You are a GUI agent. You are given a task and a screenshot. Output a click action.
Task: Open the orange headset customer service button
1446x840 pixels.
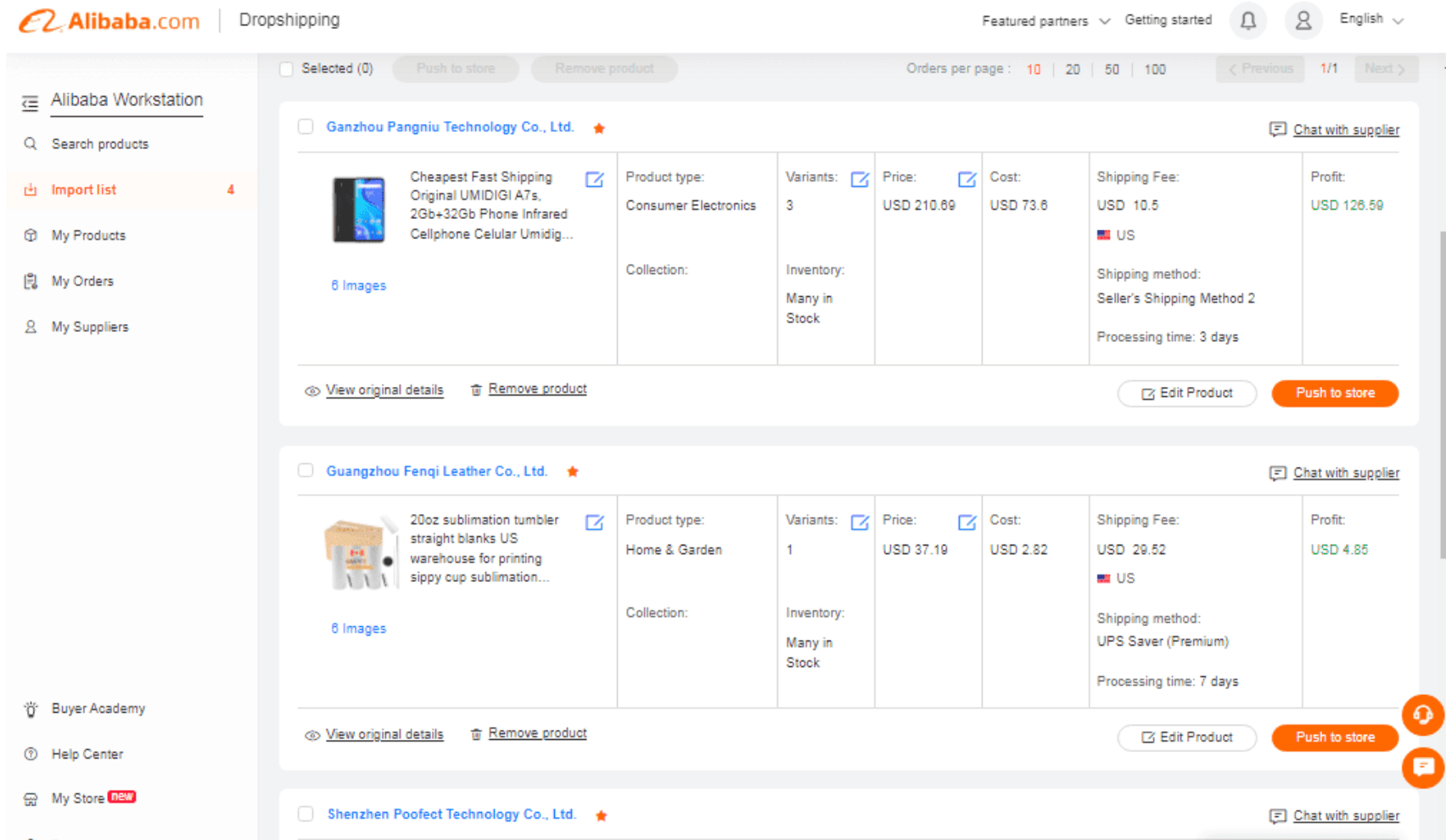[1422, 714]
